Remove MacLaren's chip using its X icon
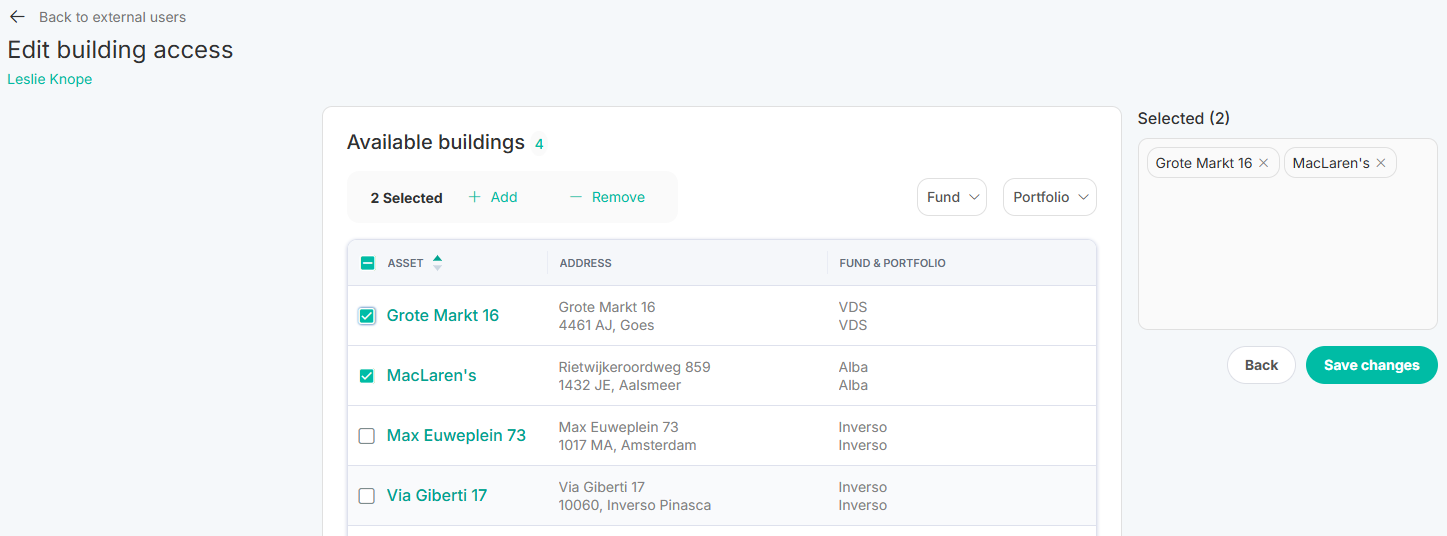 (1381, 163)
